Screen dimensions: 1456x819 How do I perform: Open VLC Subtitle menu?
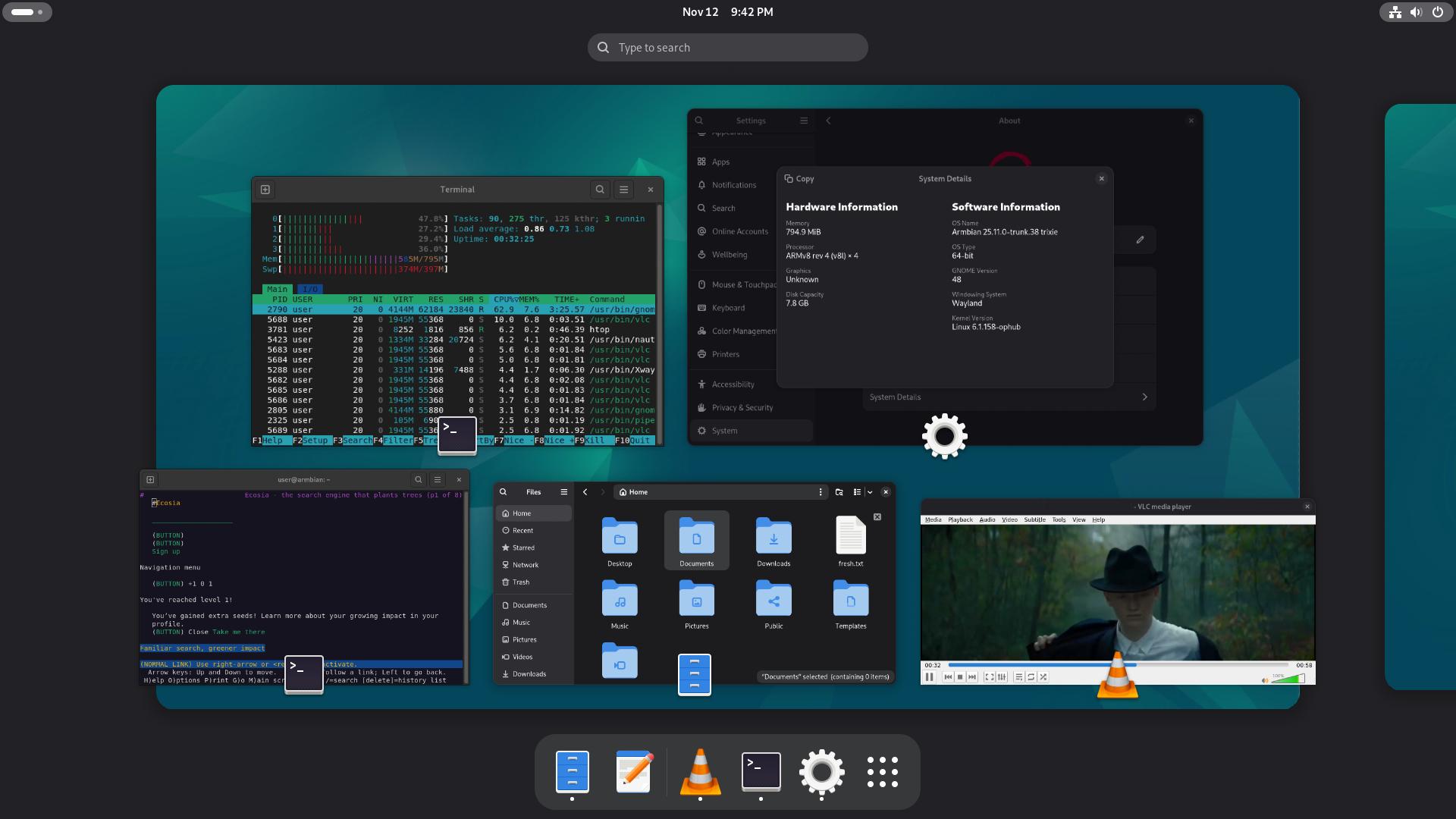point(1034,520)
